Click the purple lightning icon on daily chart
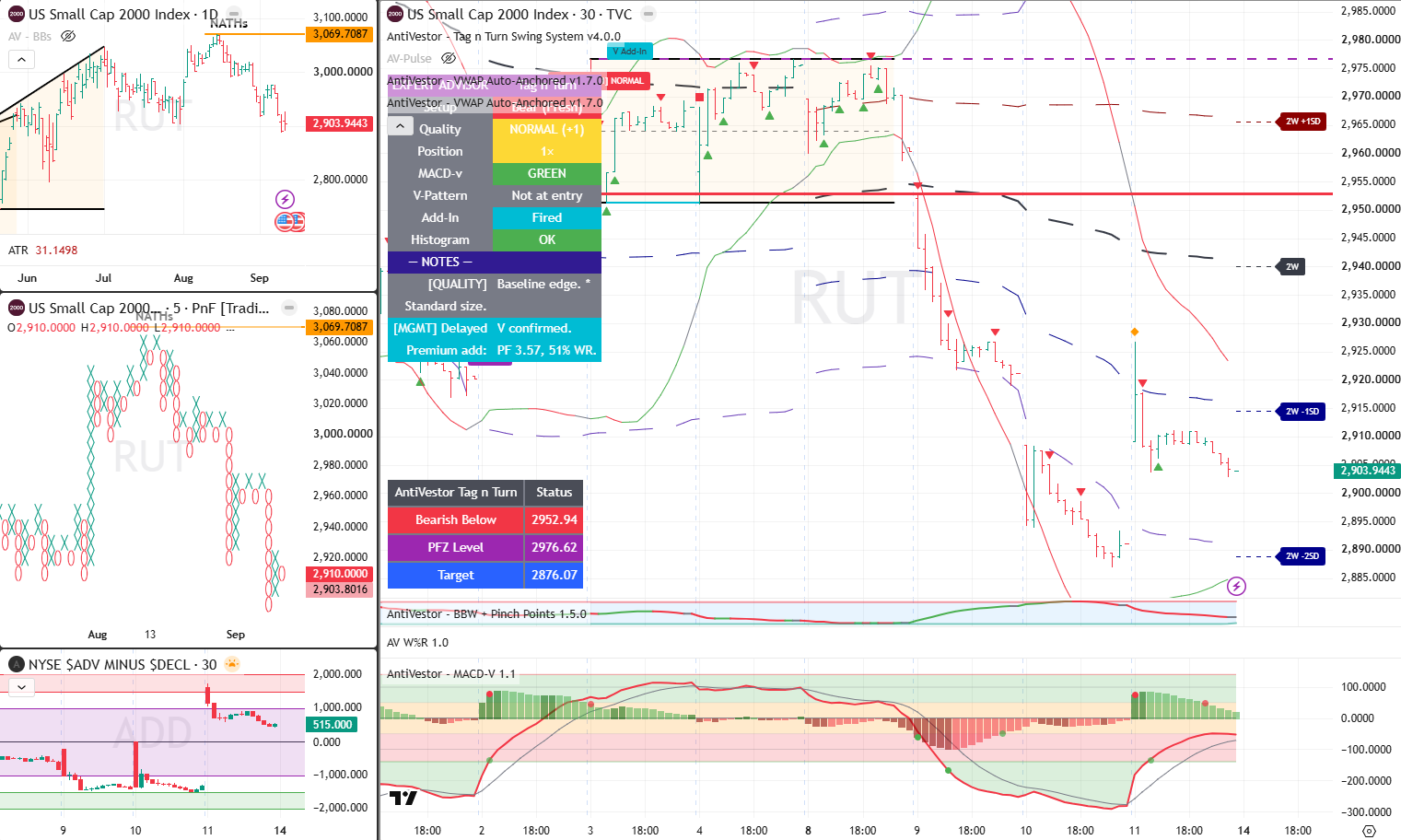 (286, 199)
